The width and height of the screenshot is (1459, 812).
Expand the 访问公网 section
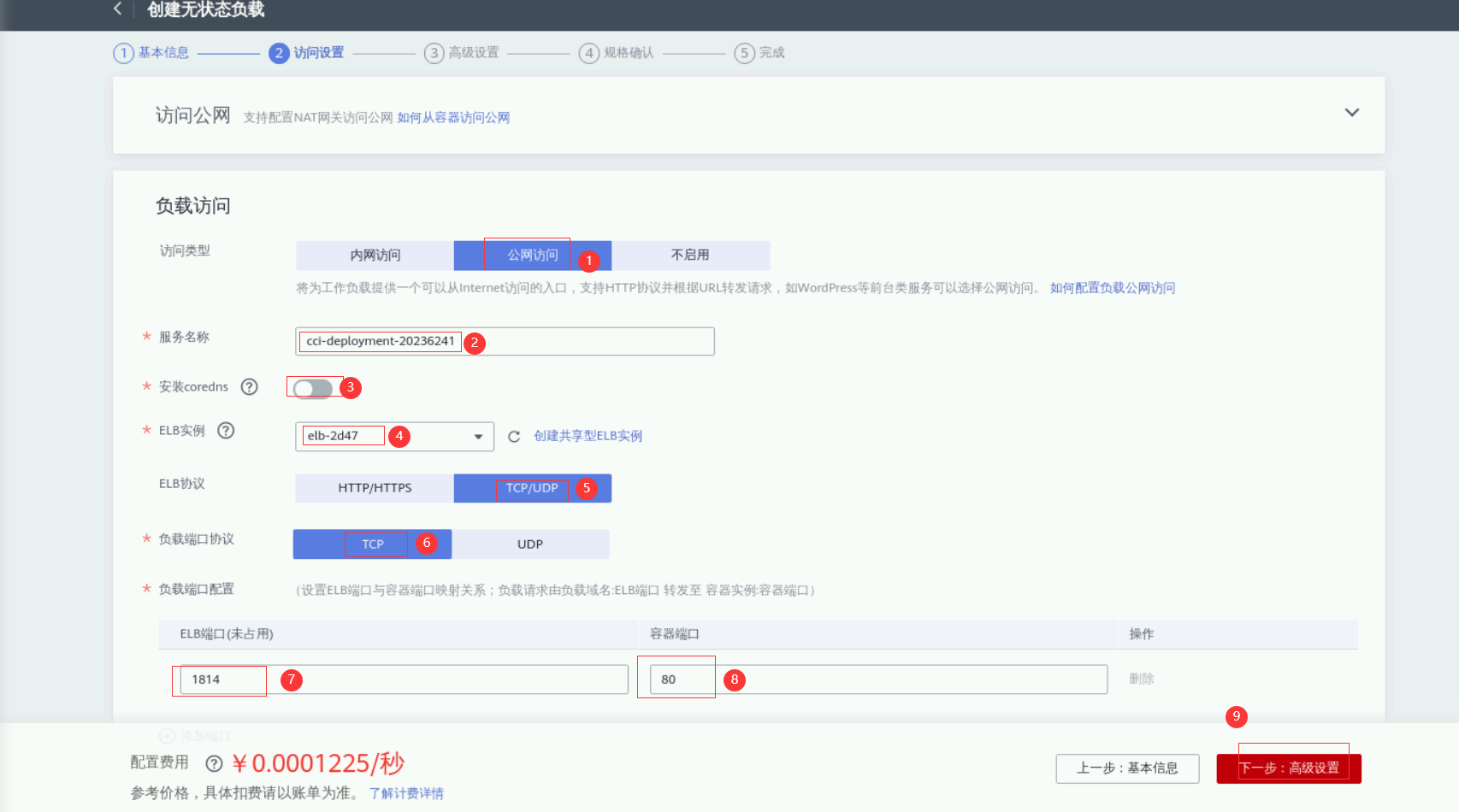(1352, 113)
